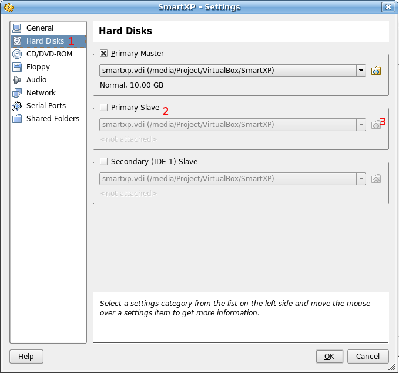Close the SmartXP Settings window

pos(388,7)
